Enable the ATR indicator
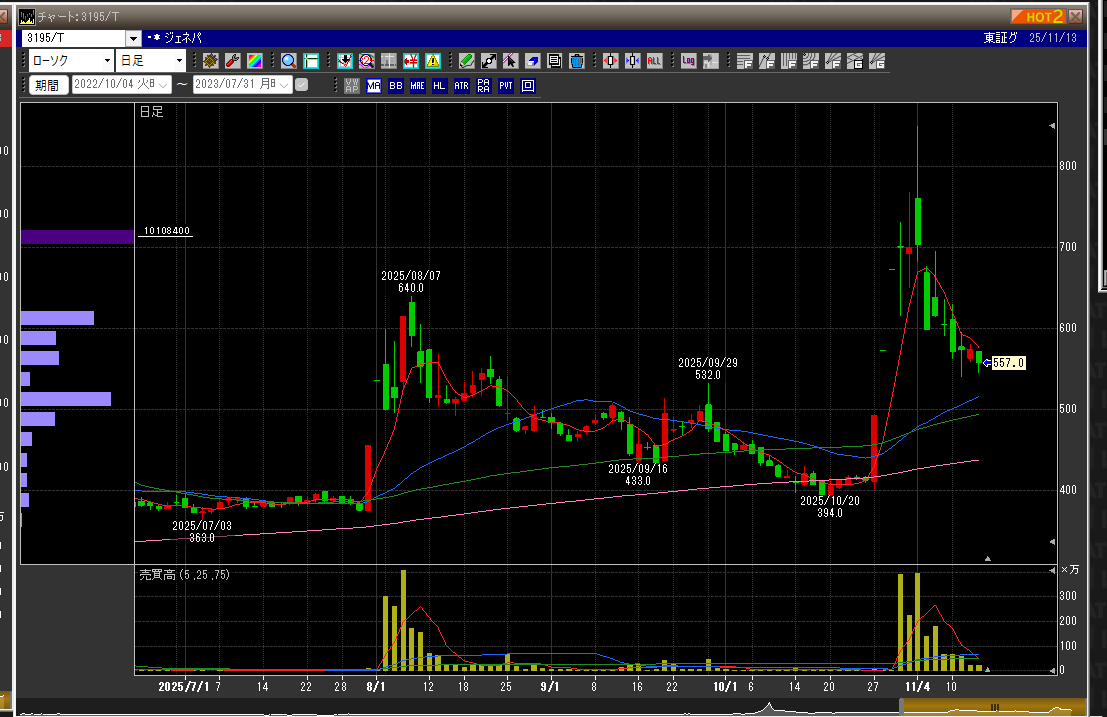1107x717 pixels. [461, 86]
